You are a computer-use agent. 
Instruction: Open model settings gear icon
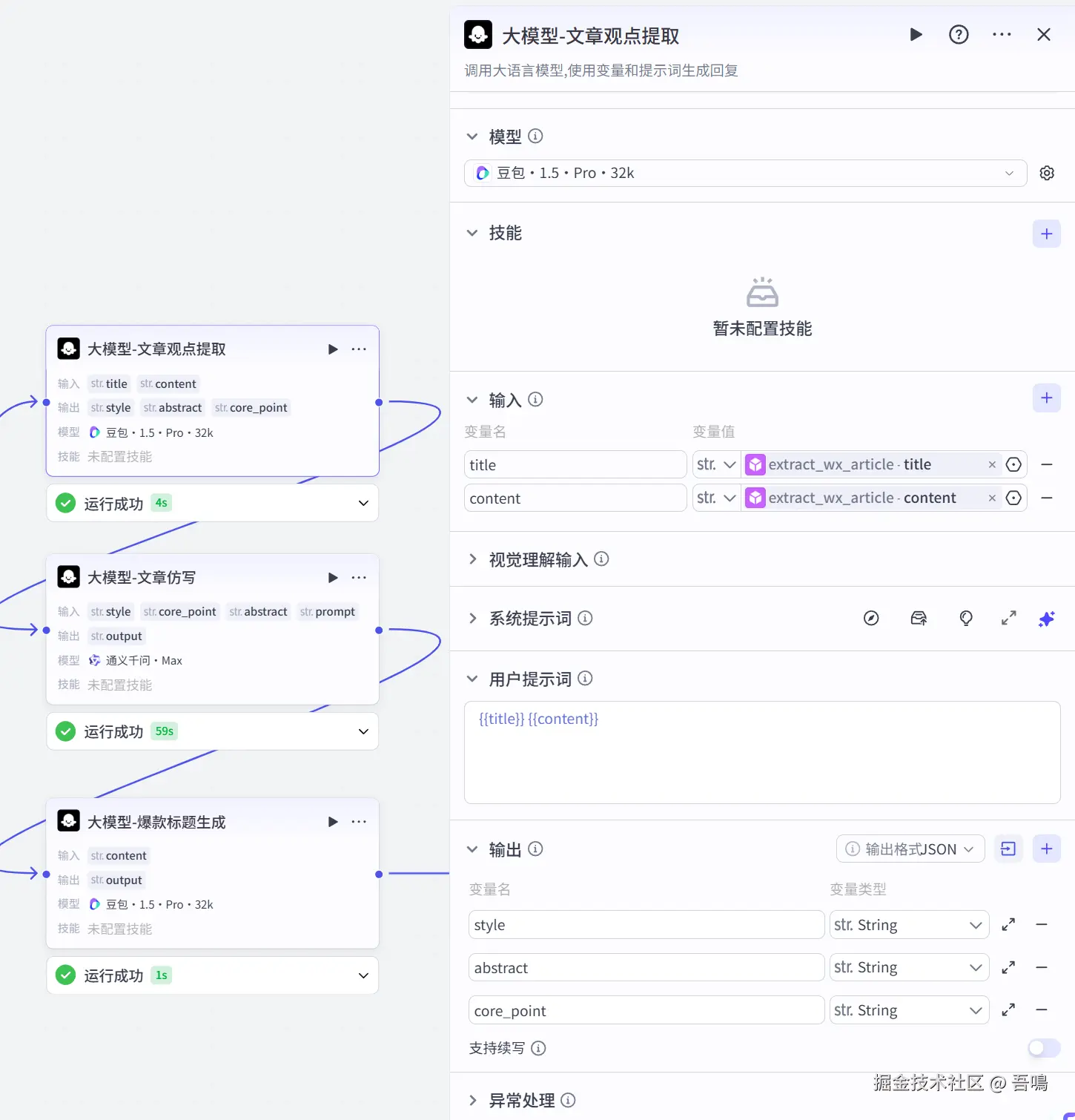[x=1047, y=173]
